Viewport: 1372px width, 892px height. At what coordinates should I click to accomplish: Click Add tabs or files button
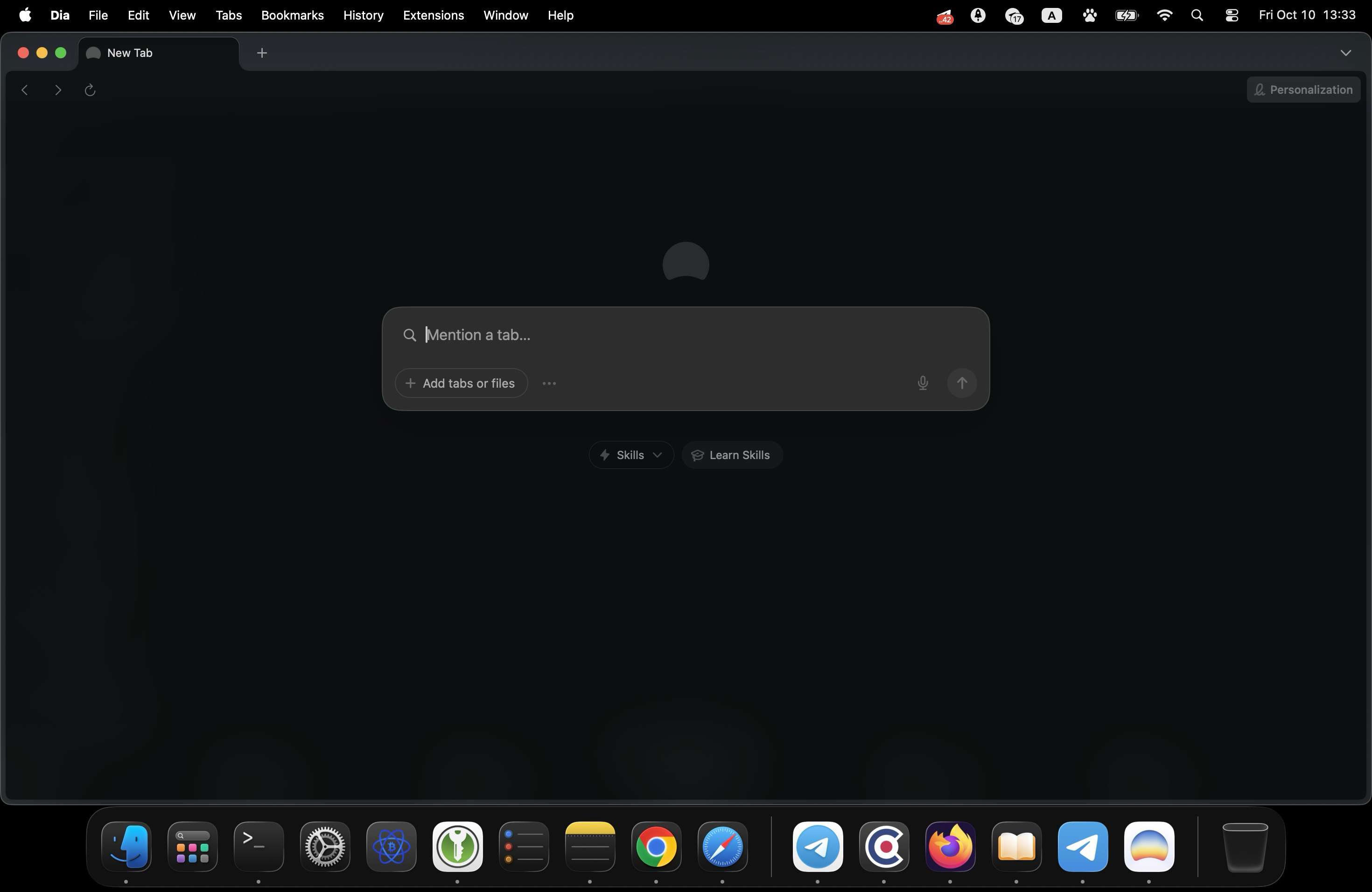point(461,383)
